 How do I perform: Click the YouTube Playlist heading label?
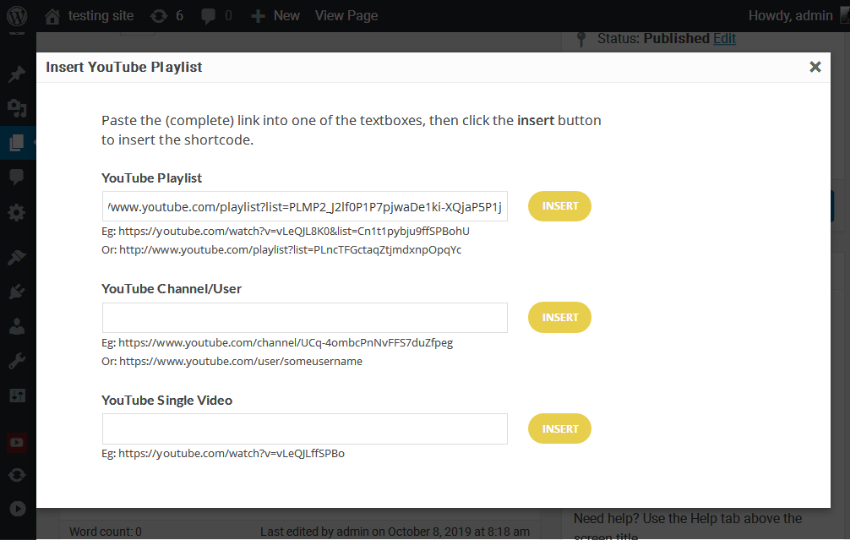pyautogui.click(x=151, y=178)
